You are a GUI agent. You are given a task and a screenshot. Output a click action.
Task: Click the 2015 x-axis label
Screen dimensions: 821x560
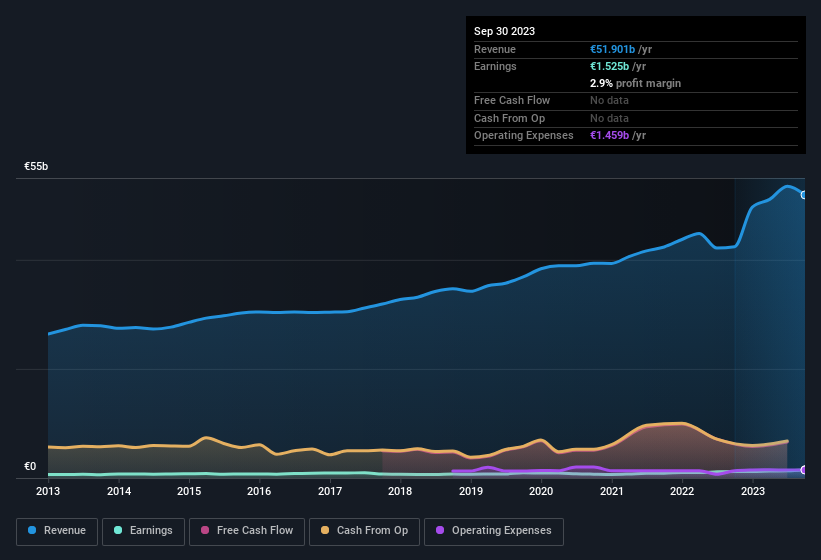pos(189,491)
